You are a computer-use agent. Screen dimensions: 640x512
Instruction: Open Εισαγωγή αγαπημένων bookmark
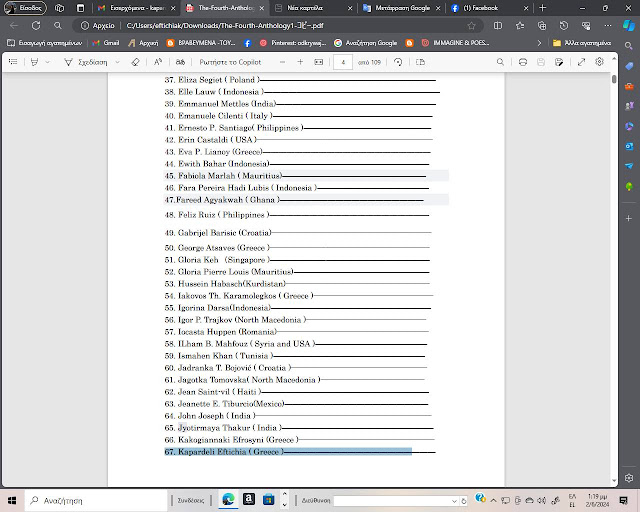point(44,43)
